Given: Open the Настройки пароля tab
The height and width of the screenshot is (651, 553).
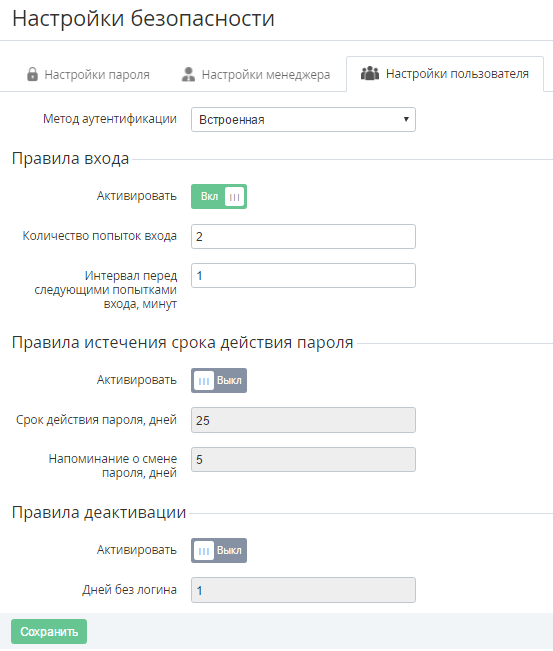Looking at the screenshot, I should [x=88, y=74].
